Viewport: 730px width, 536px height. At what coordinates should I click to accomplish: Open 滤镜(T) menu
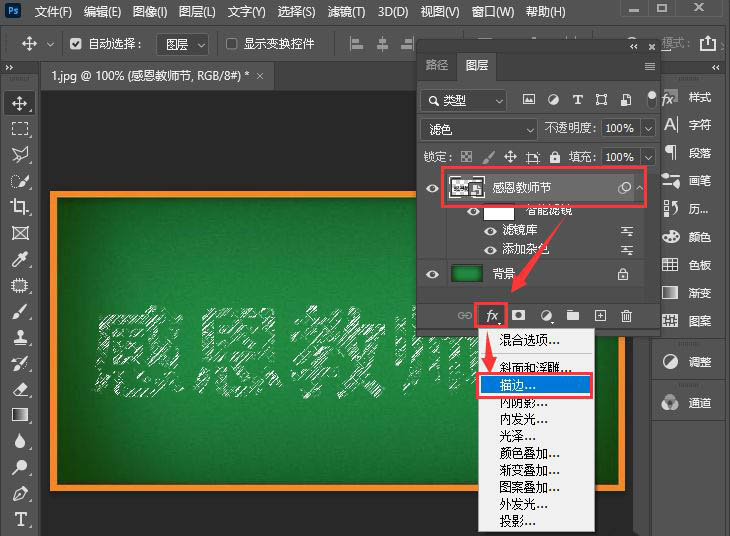(346, 11)
